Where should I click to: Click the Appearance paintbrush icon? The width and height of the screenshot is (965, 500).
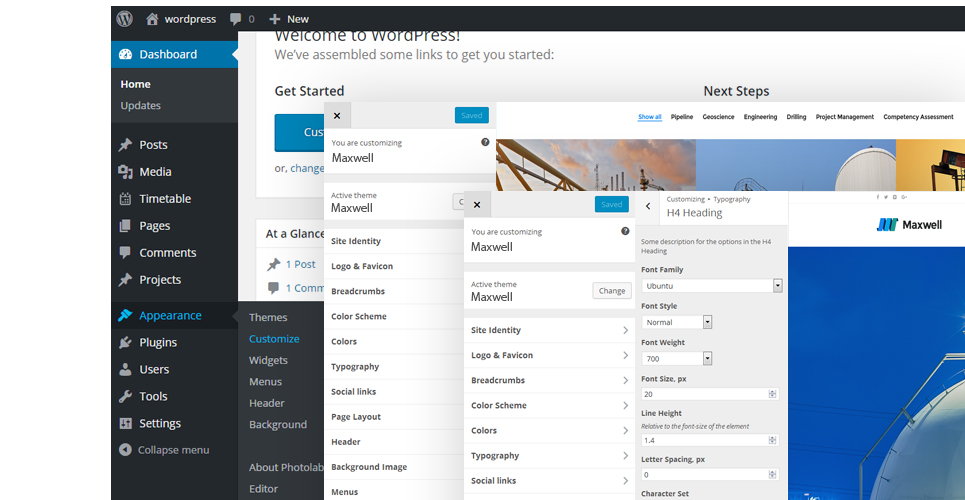(126, 315)
